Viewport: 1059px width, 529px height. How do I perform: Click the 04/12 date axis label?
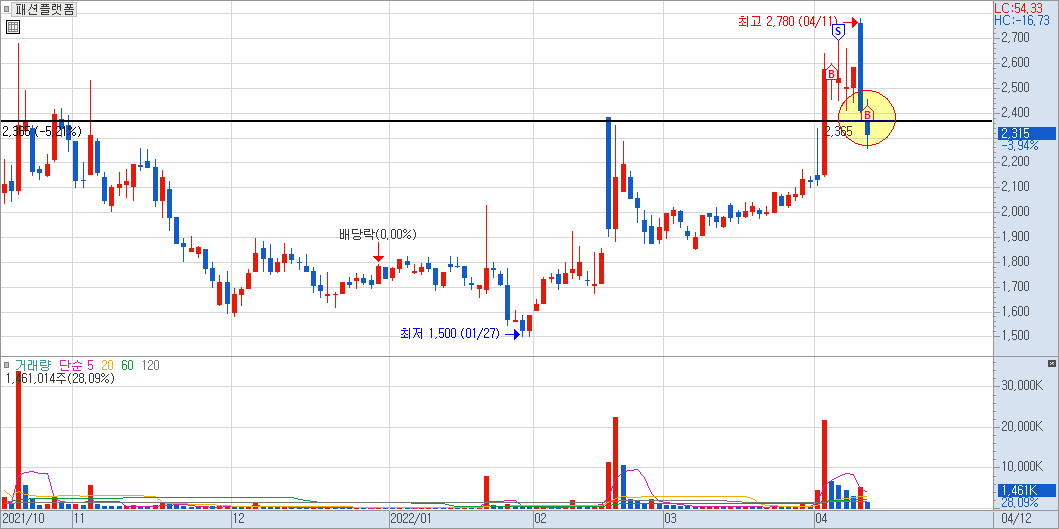tap(1016, 519)
